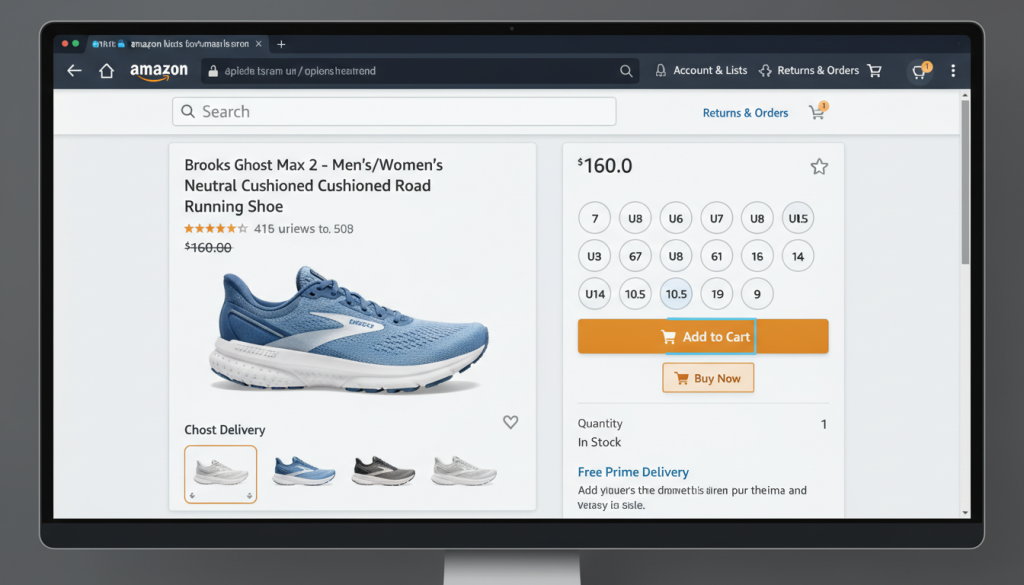Screen dimensions: 1024x585
Task: Open the home page via the house icon
Action: [106, 71]
